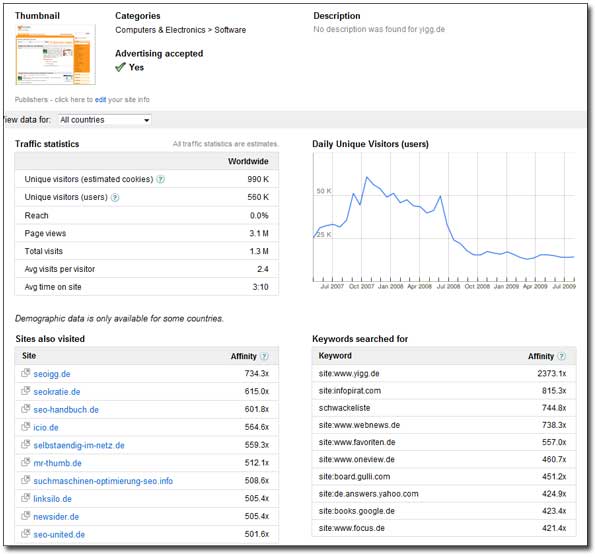This screenshot has height=557, width=595.
Task: Click help icon next to Unique visitors (users)
Action: click(x=115, y=197)
